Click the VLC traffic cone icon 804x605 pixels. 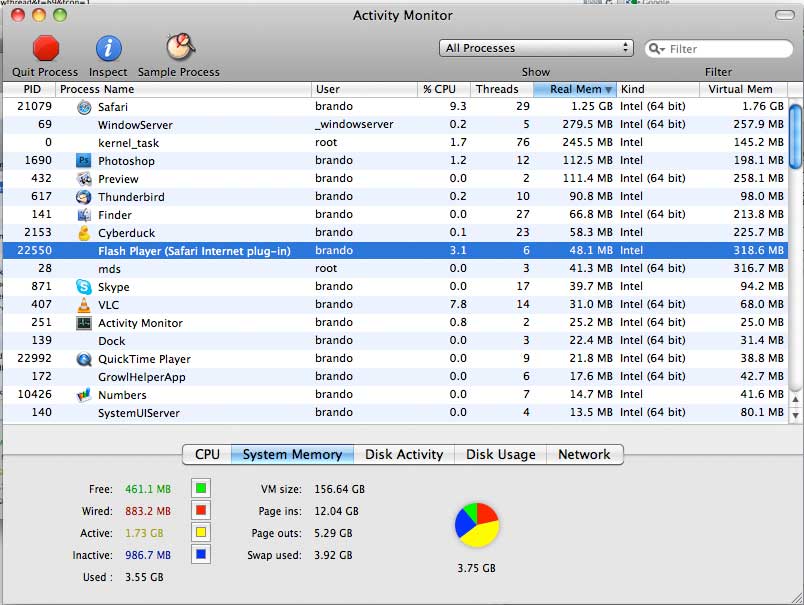pos(84,305)
